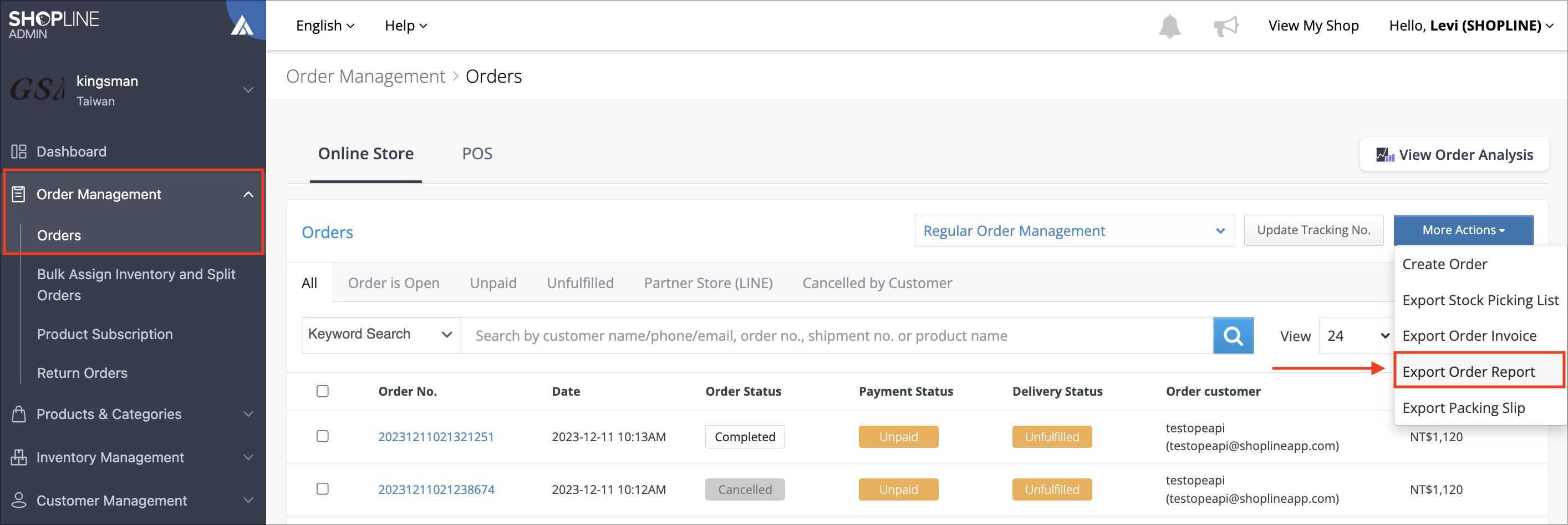Screen dimensions: 1568x525
Task: Select the Unfulfilled filter tab
Action: tap(580, 283)
